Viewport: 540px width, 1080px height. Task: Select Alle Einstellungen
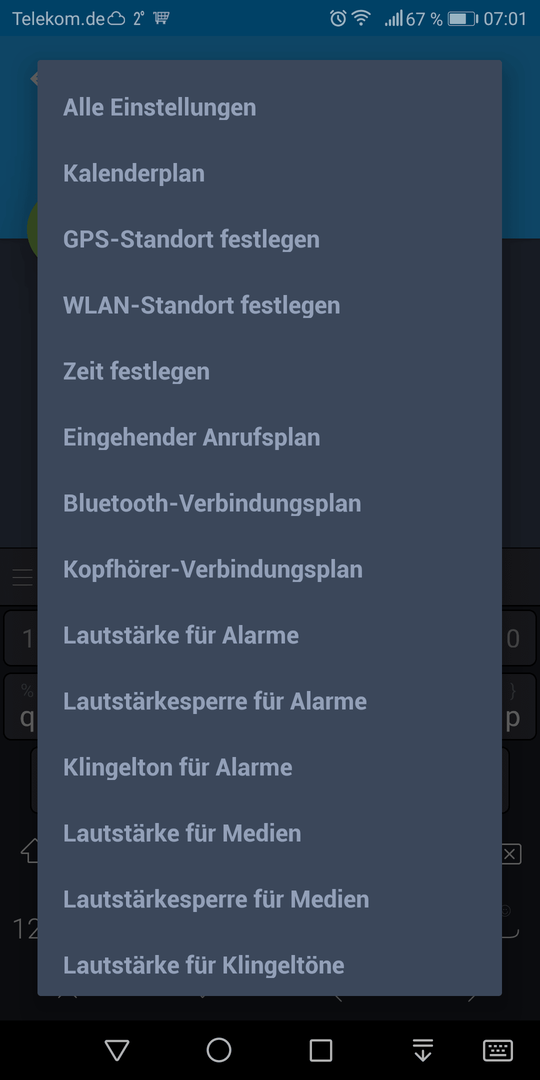coord(269,107)
